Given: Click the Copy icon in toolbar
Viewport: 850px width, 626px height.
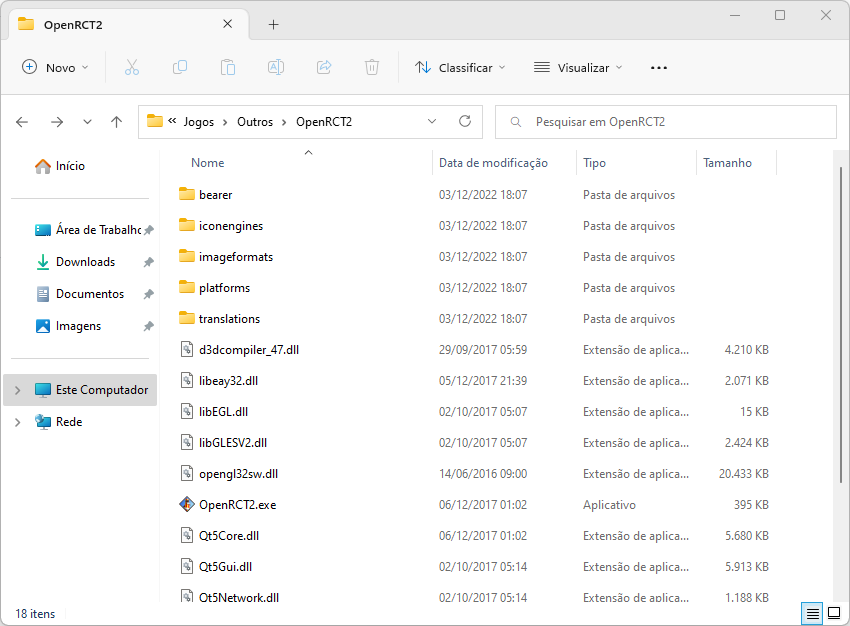Looking at the screenshot, I should click(179, 68).
